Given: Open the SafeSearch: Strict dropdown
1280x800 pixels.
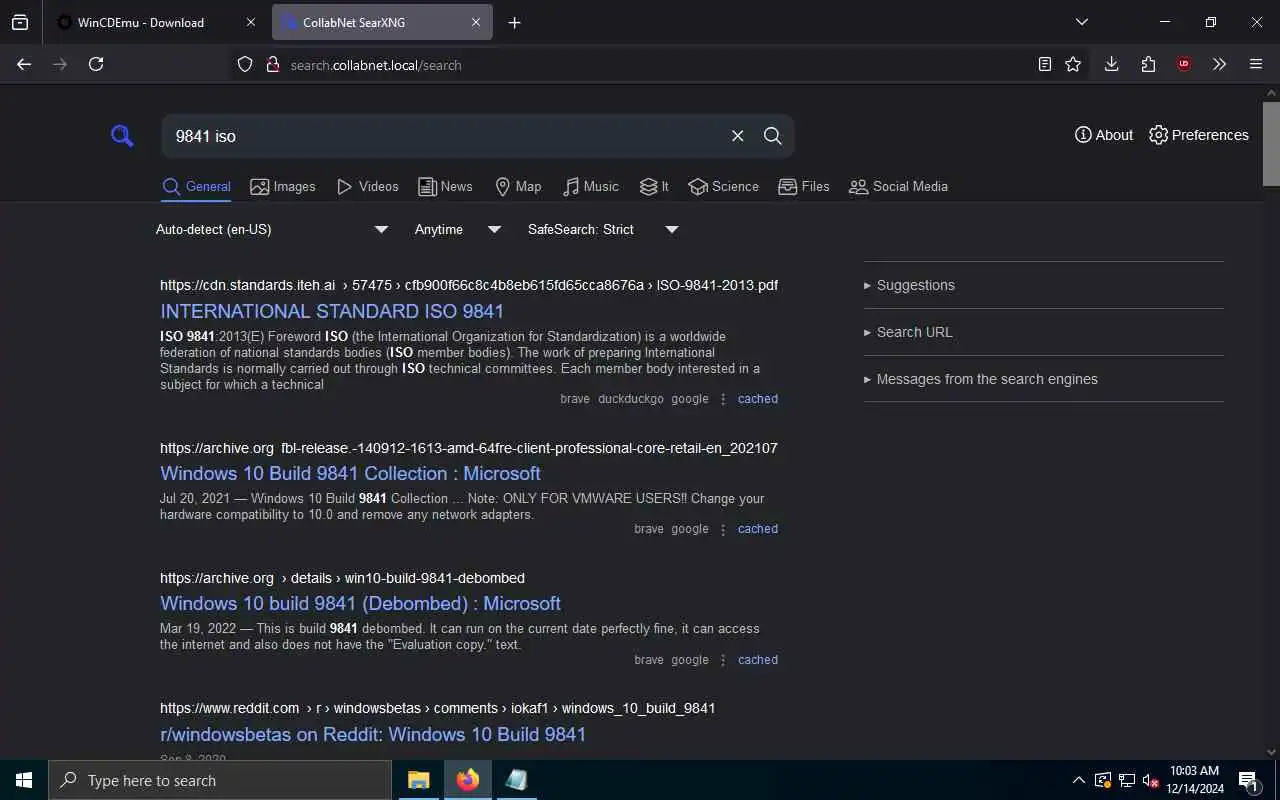Looking at the screenshot, I should [603, 230].
